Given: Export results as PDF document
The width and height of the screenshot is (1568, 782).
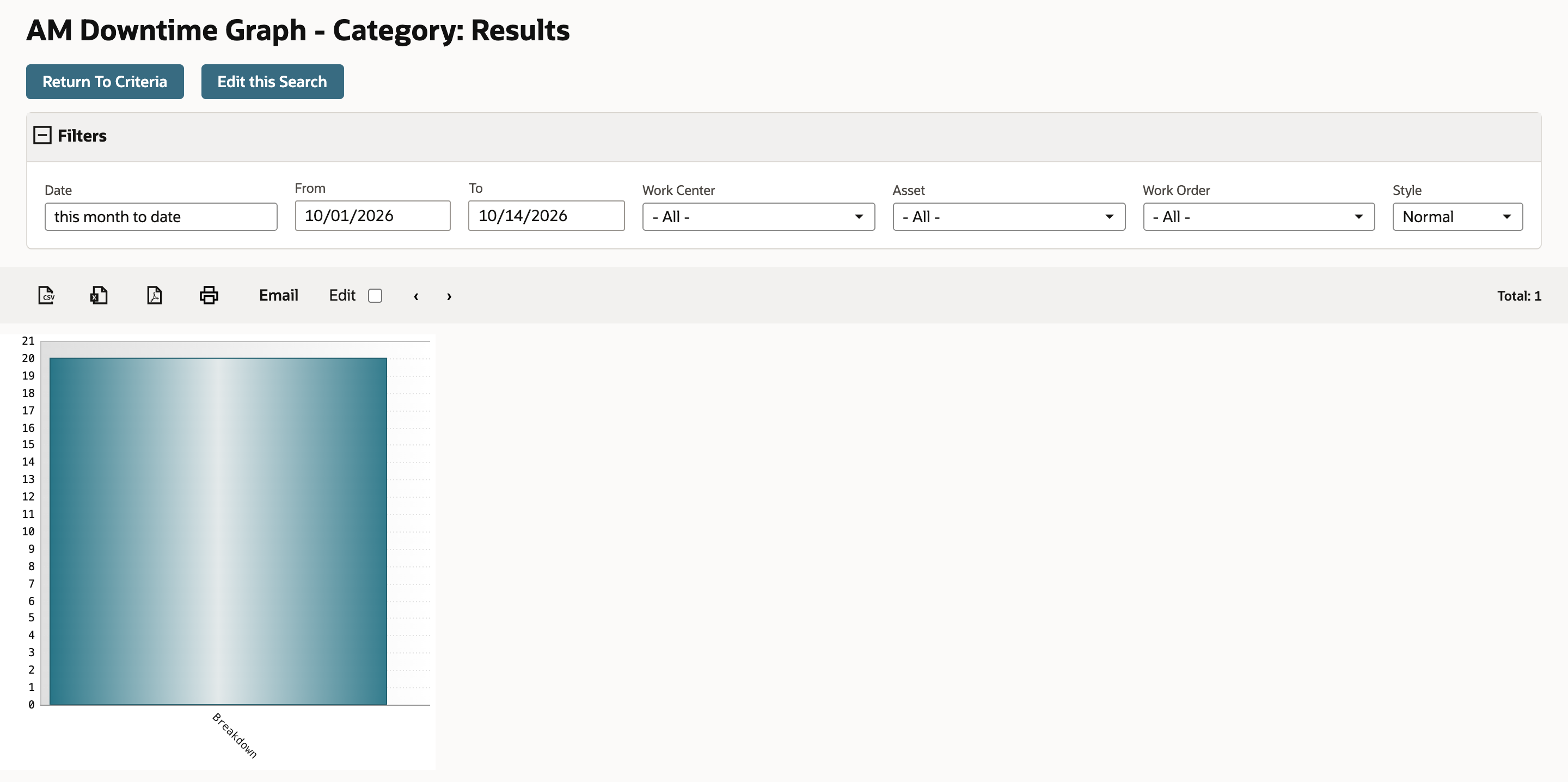Looking at the screenshot, I should (155, 295).
